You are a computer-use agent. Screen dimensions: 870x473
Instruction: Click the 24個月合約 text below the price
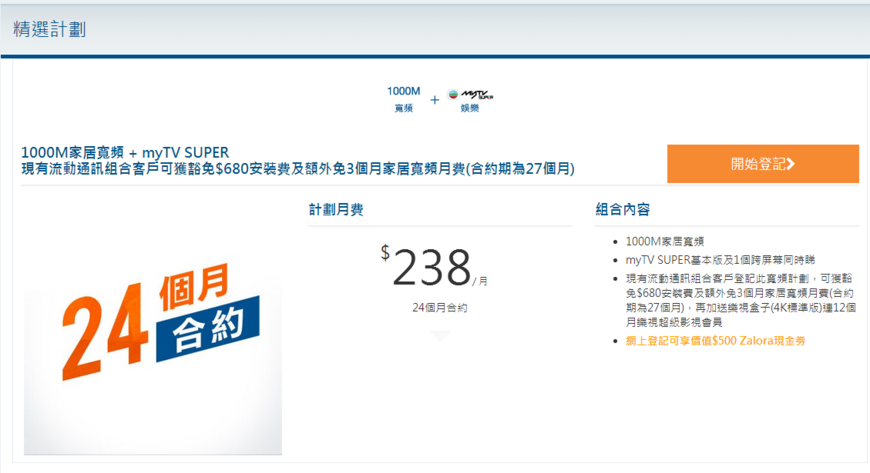(x=439, y=308)
